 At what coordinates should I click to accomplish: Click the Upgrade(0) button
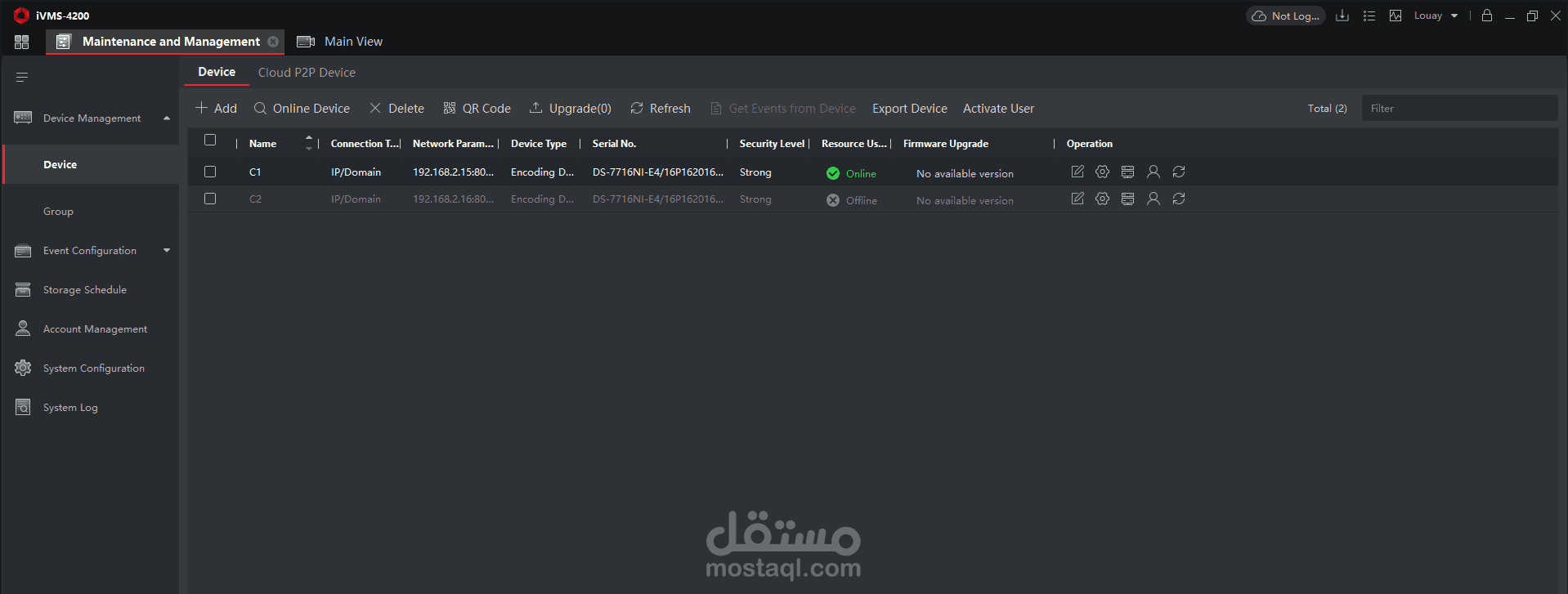pyautogui.click(x=571, y=108)
